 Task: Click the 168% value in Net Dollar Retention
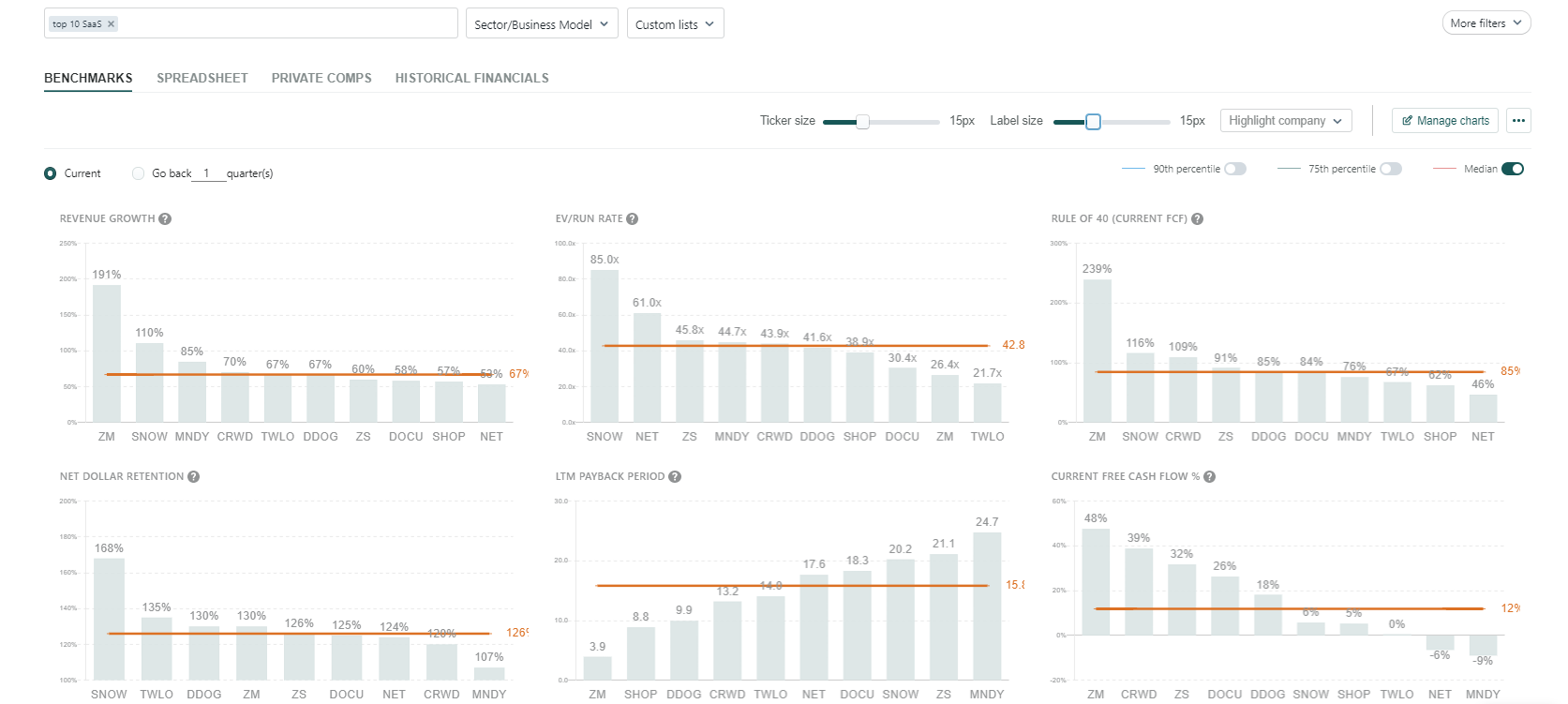109,548
